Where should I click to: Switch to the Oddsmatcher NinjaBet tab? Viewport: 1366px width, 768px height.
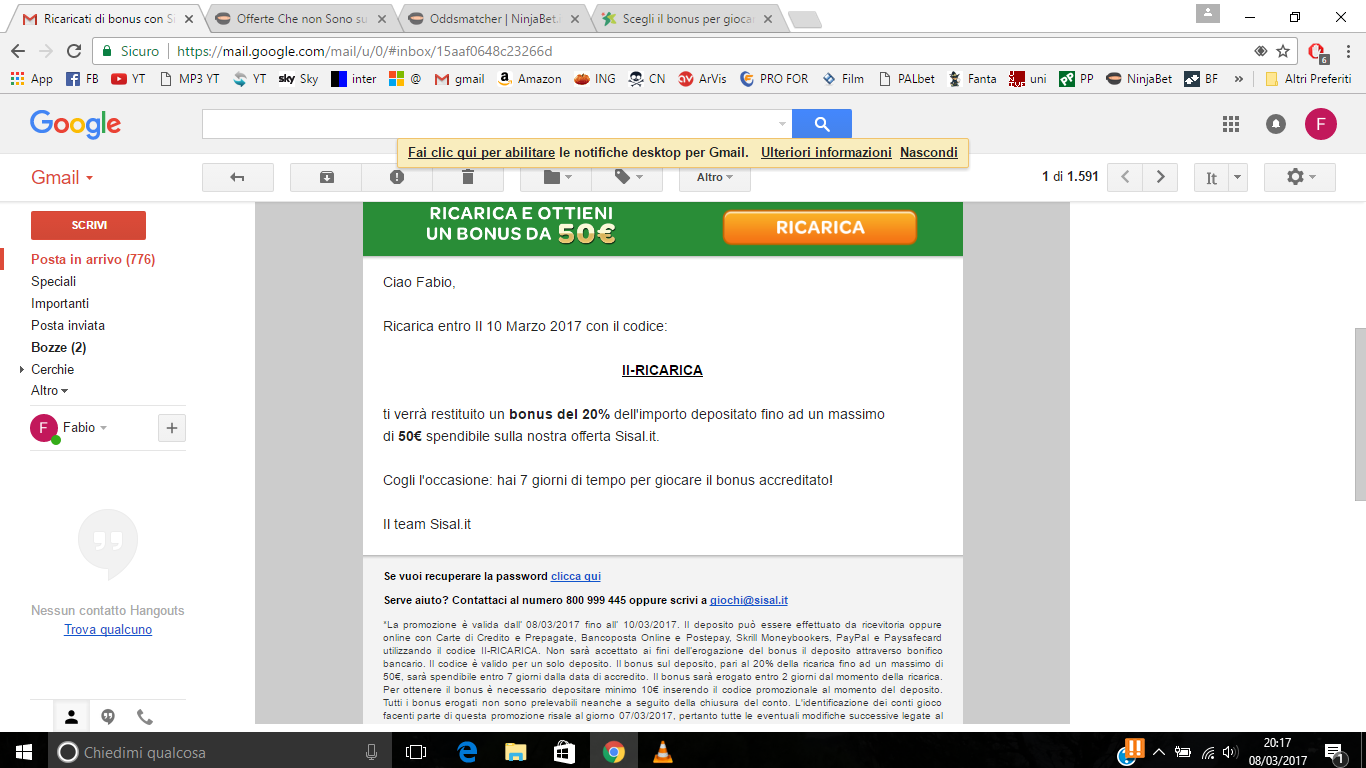point(494,19)
